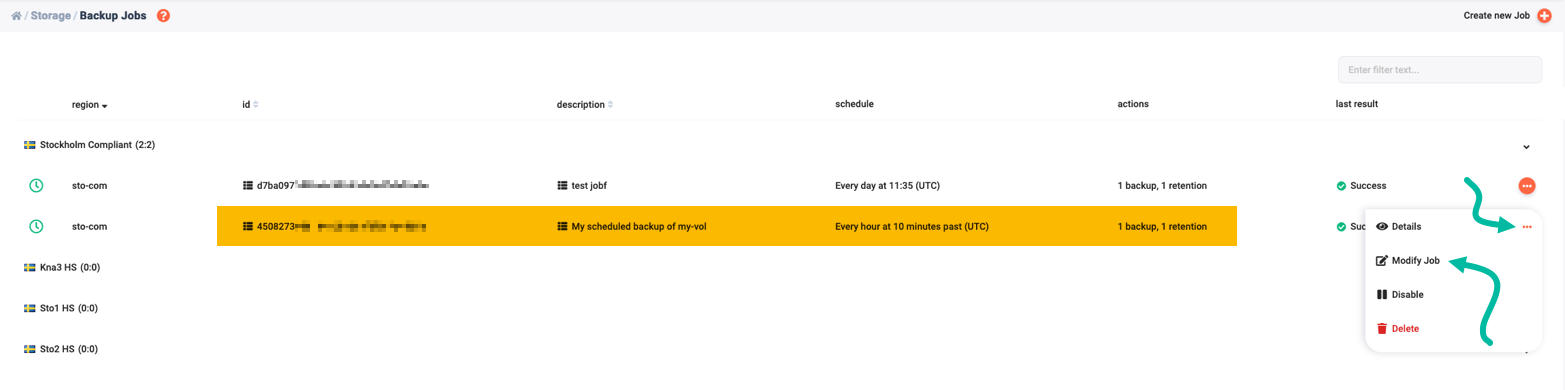The height and width of the screenshot is (390, 1565).
Task: Click the Swedish flag beside Sto2 HS
Action: click(29, 350)
